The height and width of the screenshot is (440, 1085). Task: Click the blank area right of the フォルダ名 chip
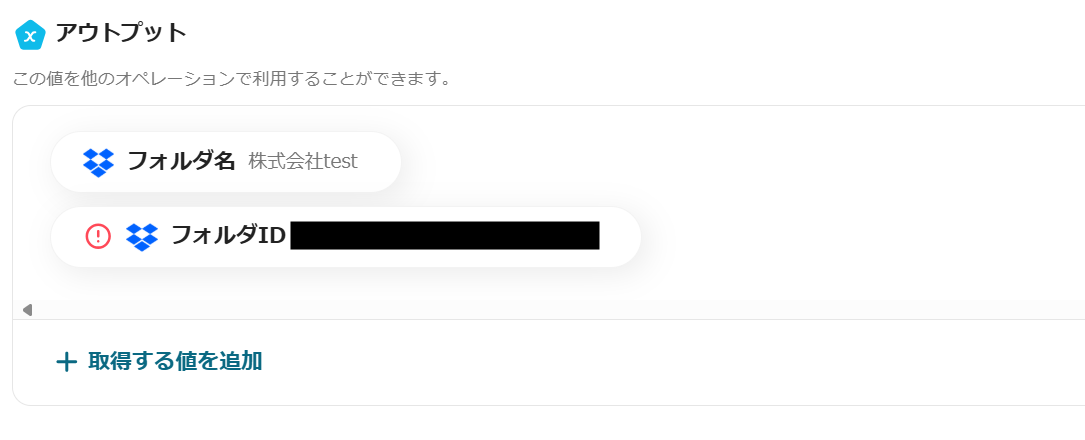[x=740, y=162]
